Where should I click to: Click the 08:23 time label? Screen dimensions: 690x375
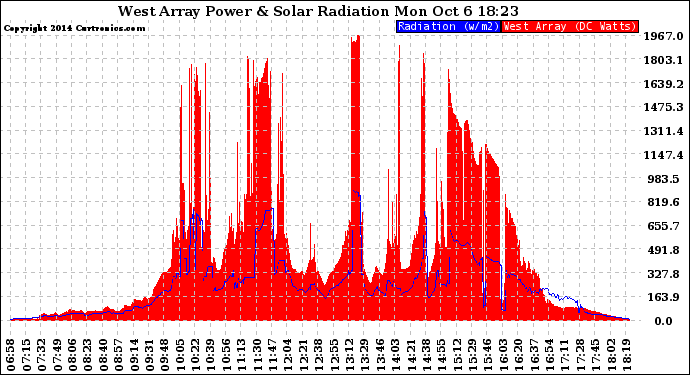point(88,355)
